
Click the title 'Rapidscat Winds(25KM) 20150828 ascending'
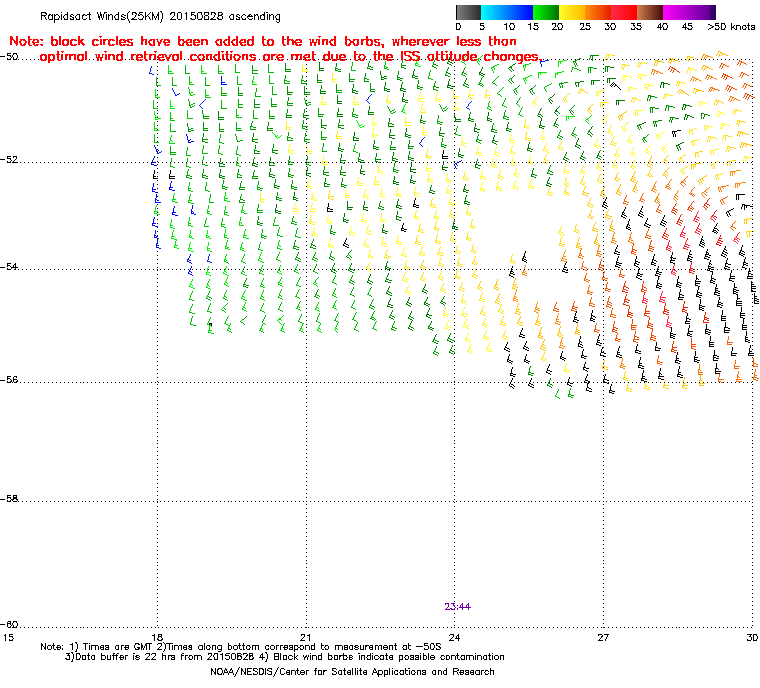(160, 16)
